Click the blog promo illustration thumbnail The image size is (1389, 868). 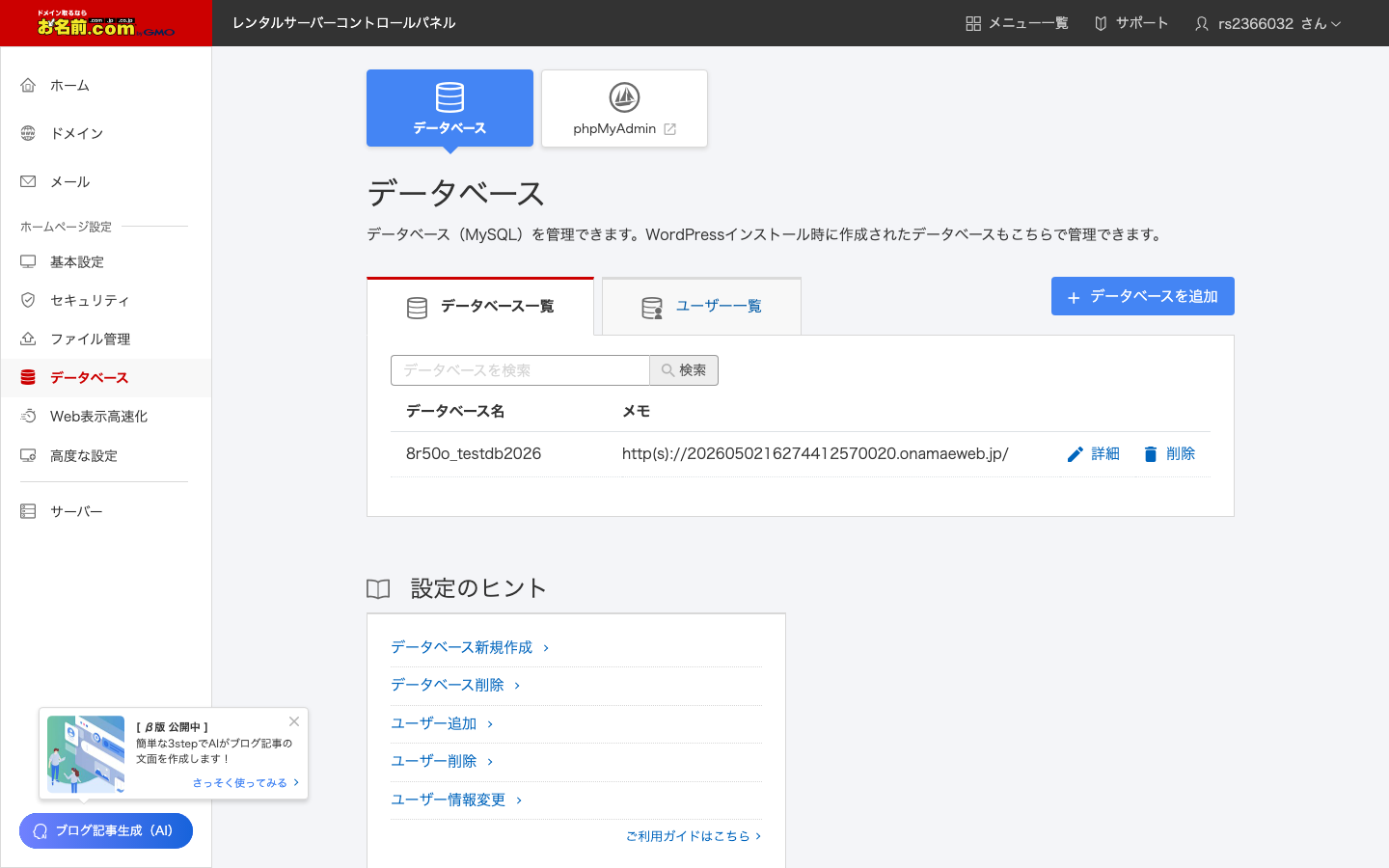click(86, 754)
